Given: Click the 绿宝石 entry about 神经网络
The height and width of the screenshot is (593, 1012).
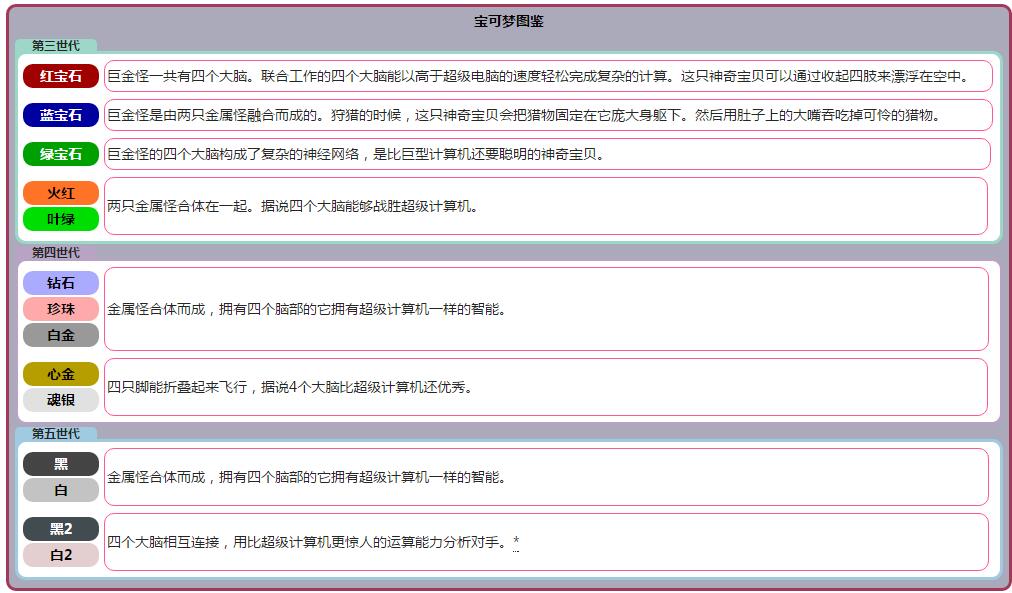Looking at the screenshot, I should pos(356,154).
